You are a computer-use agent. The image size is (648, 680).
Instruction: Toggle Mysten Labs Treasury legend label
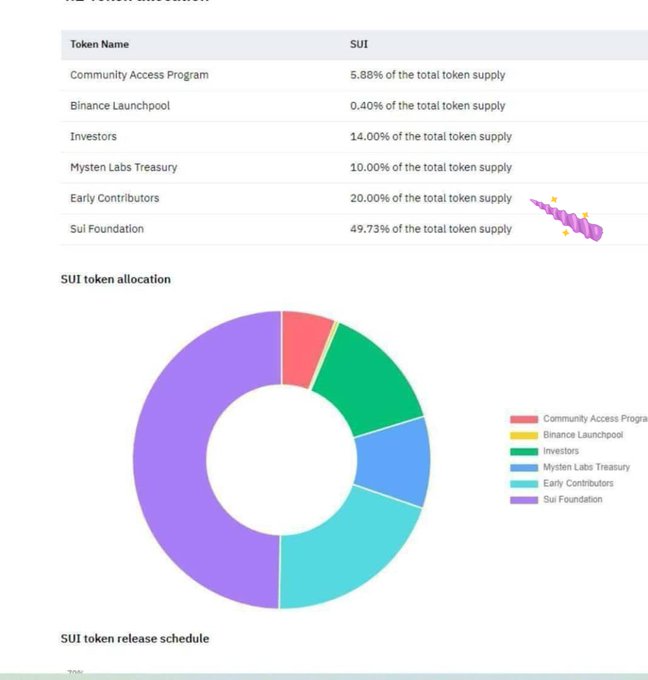[586, 467]
